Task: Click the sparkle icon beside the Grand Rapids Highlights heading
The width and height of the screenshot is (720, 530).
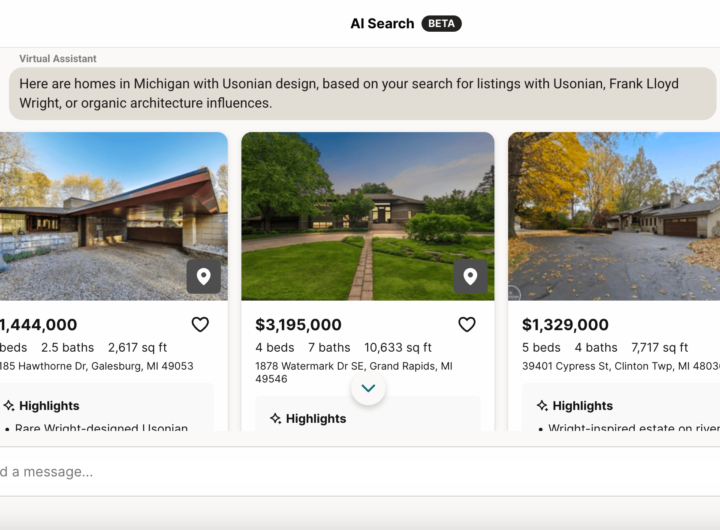Action: 275,418
